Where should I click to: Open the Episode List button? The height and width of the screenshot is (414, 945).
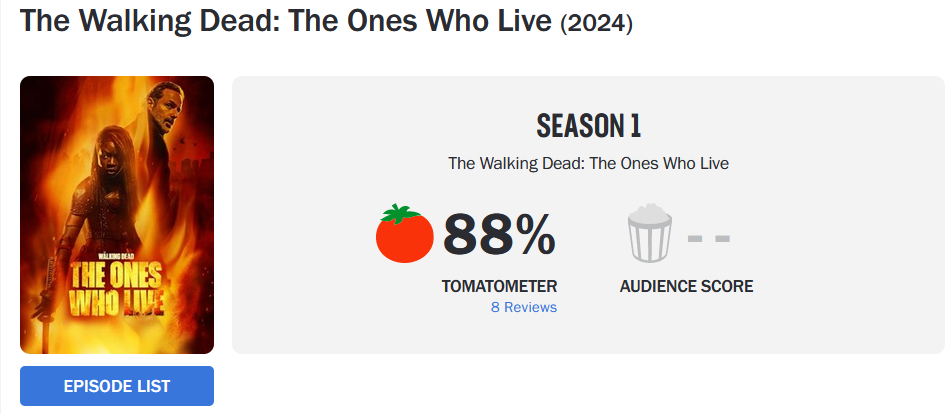tap(117, 386)
